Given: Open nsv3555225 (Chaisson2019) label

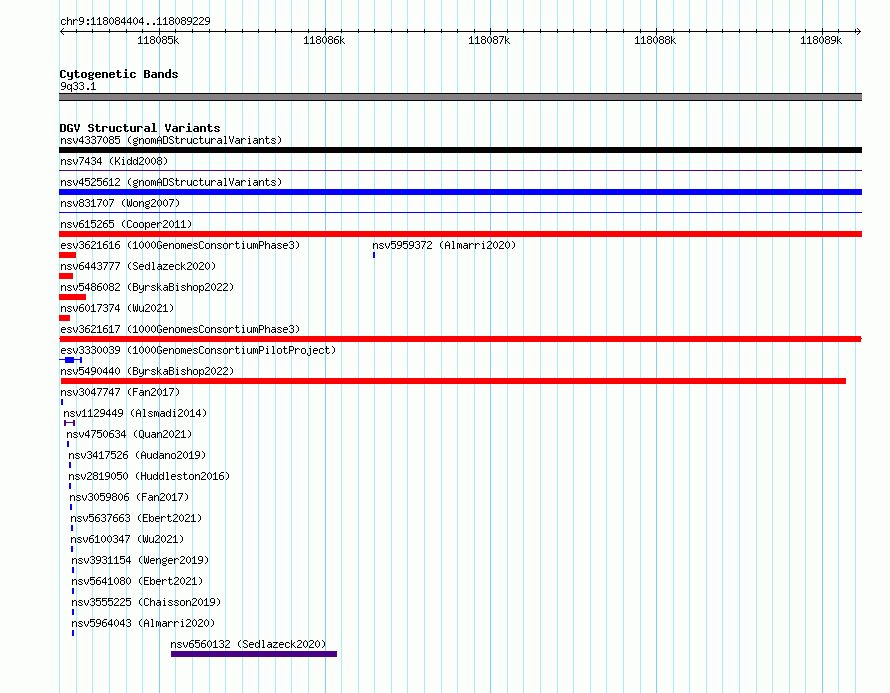Looking at the screenshot, I should (x=146, y=602).
